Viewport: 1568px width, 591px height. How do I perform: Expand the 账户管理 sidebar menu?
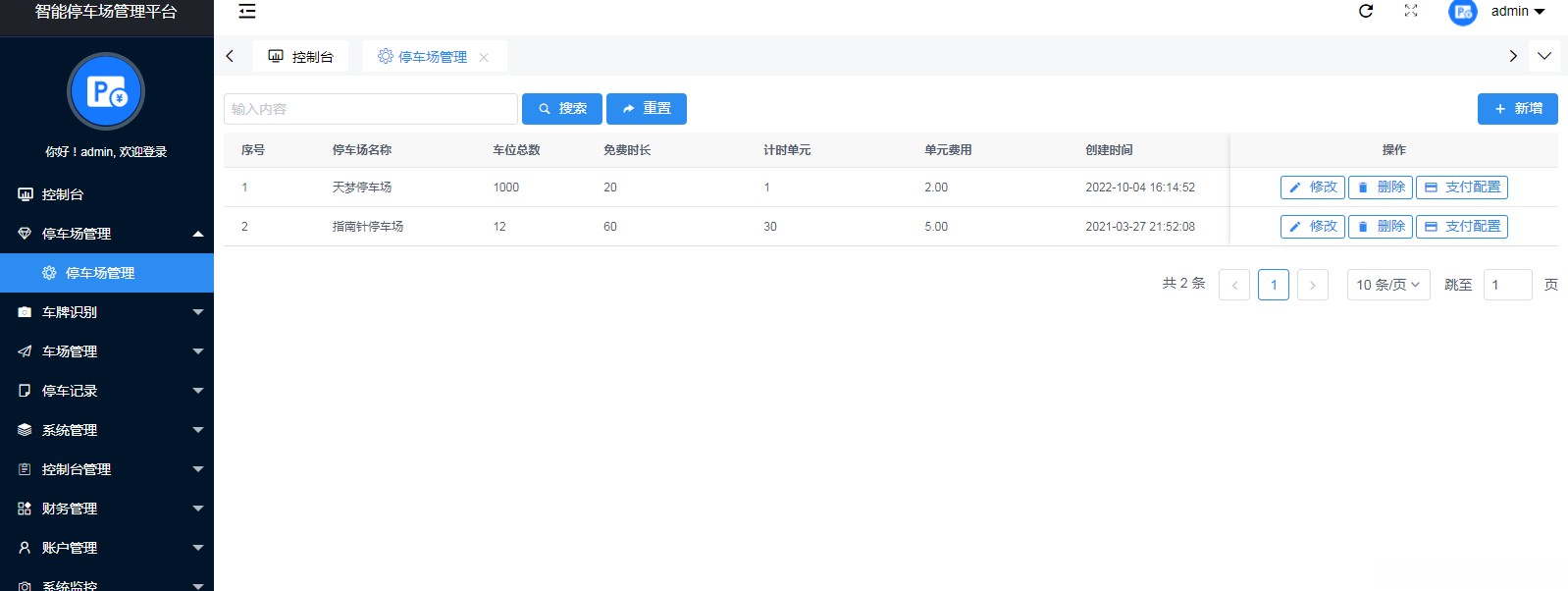[107, 548]
